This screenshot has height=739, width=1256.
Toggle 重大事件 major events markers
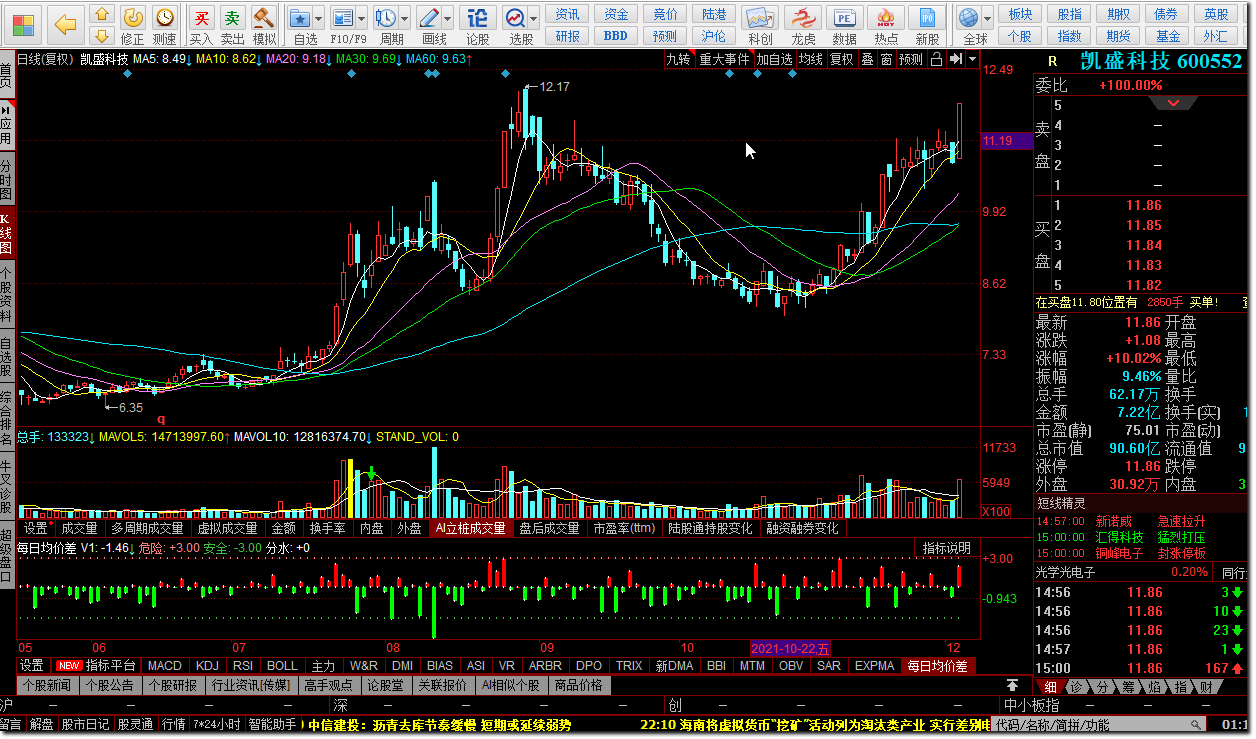click(x=725, y=59)
